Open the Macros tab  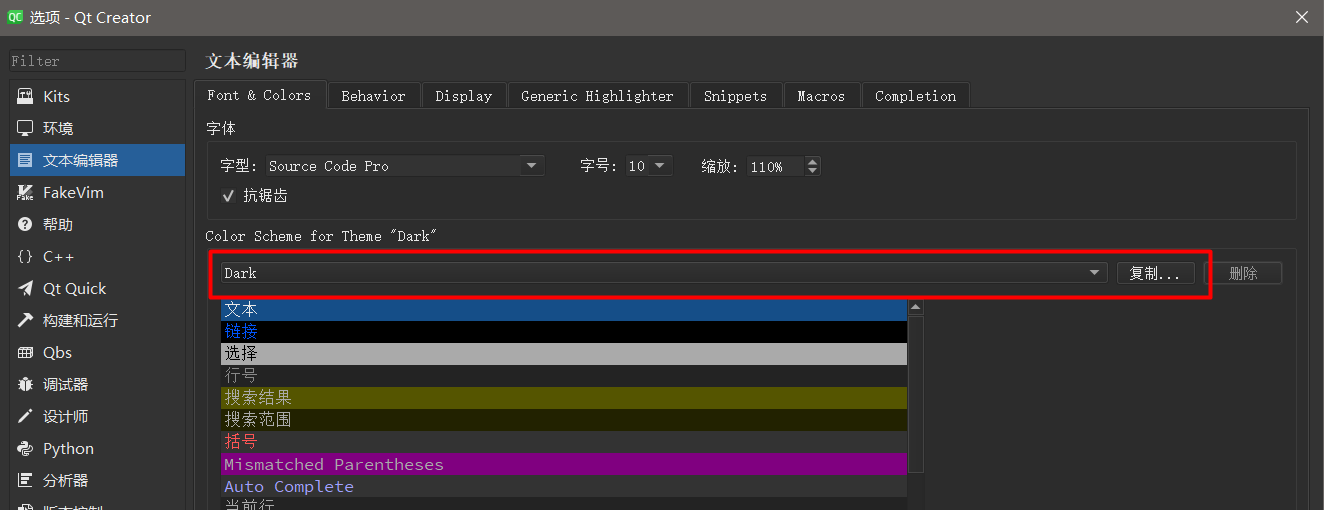coord(821,96)
